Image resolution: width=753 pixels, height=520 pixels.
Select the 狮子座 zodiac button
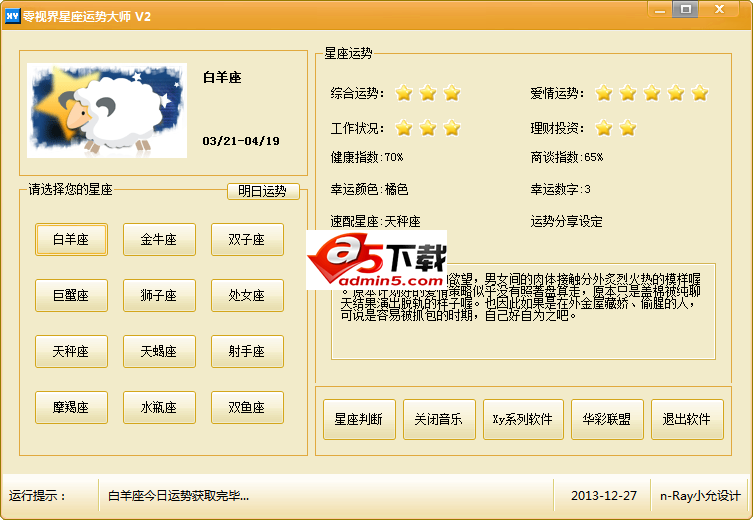159,295
